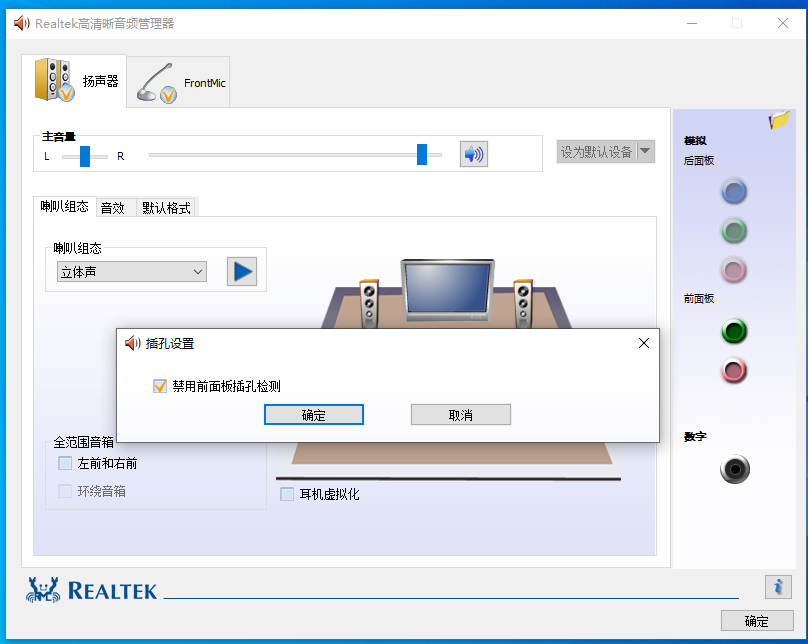The height and width of the screenshot is (644, 808).
Task: Toggle the 左前和右前 checkbox
Action: click(66, 464)
